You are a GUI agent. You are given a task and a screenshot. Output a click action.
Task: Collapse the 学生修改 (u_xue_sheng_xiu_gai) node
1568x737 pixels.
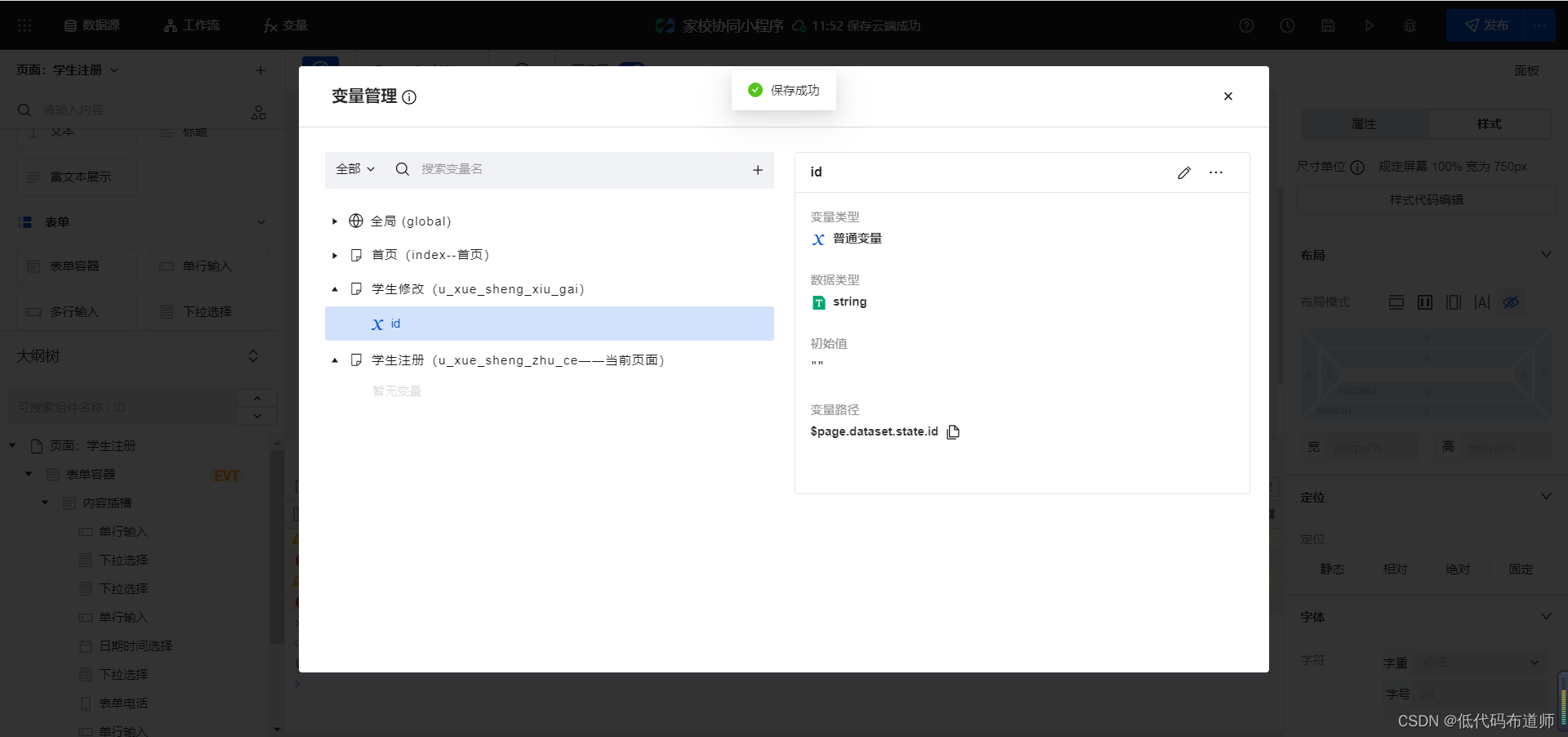tap(335, 289)
